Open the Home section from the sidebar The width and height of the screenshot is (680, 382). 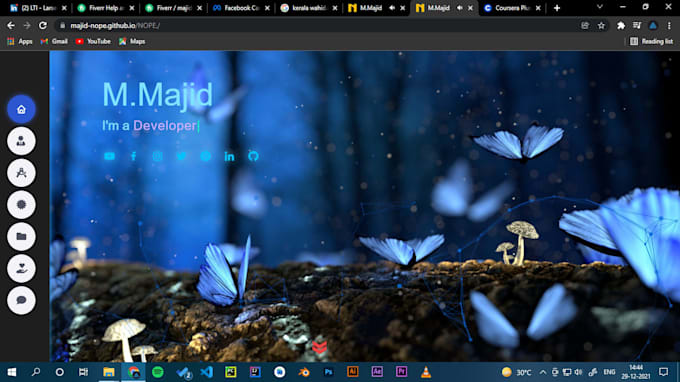21,109
